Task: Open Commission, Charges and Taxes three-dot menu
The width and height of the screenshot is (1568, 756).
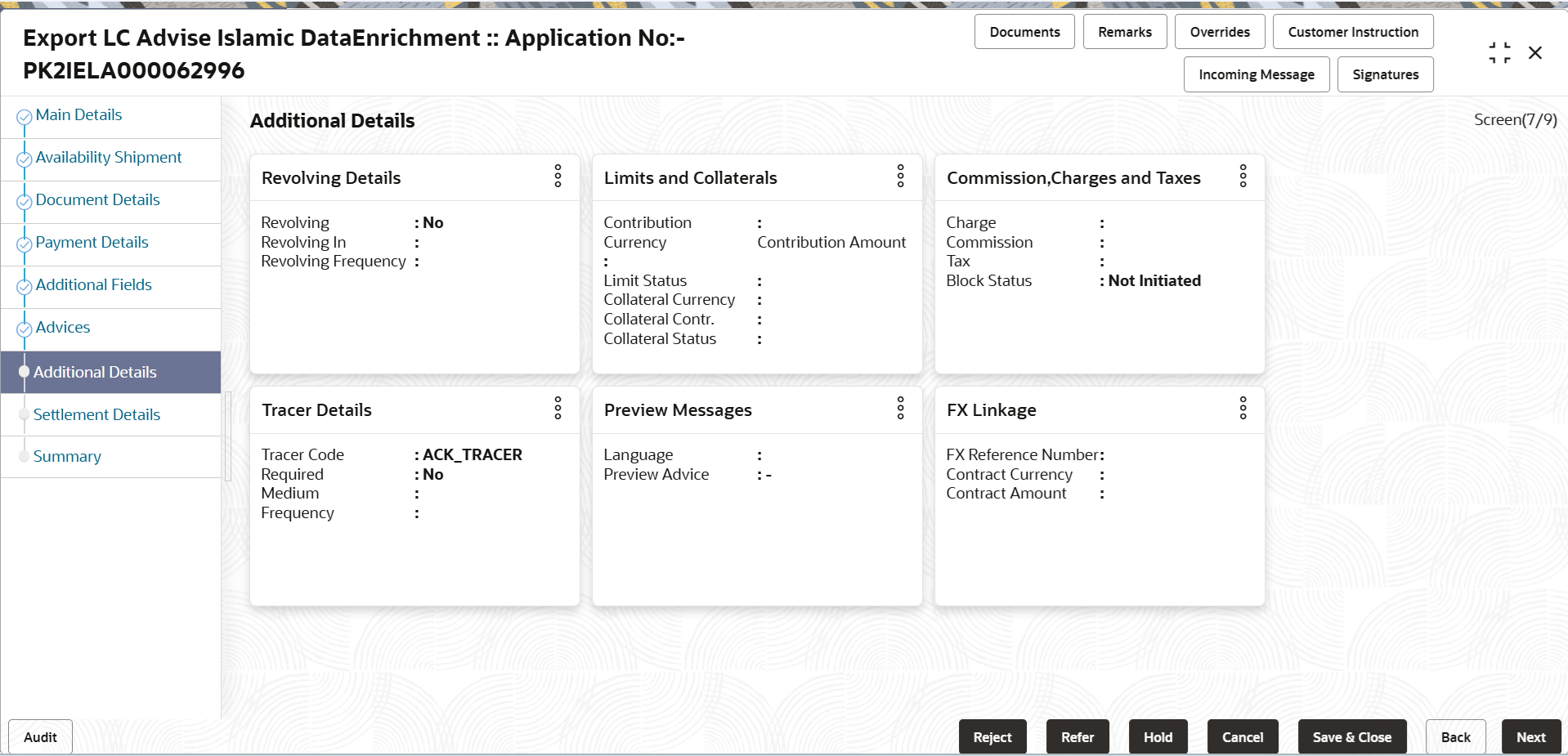Action: (x=1243, y=177)
